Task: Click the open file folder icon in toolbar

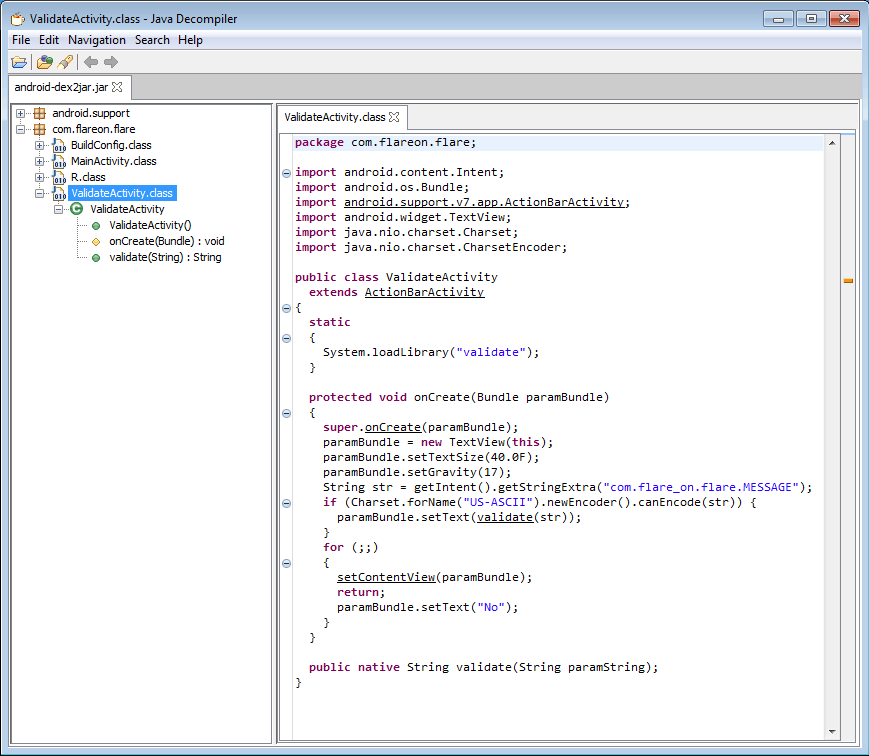Action: 19,61
